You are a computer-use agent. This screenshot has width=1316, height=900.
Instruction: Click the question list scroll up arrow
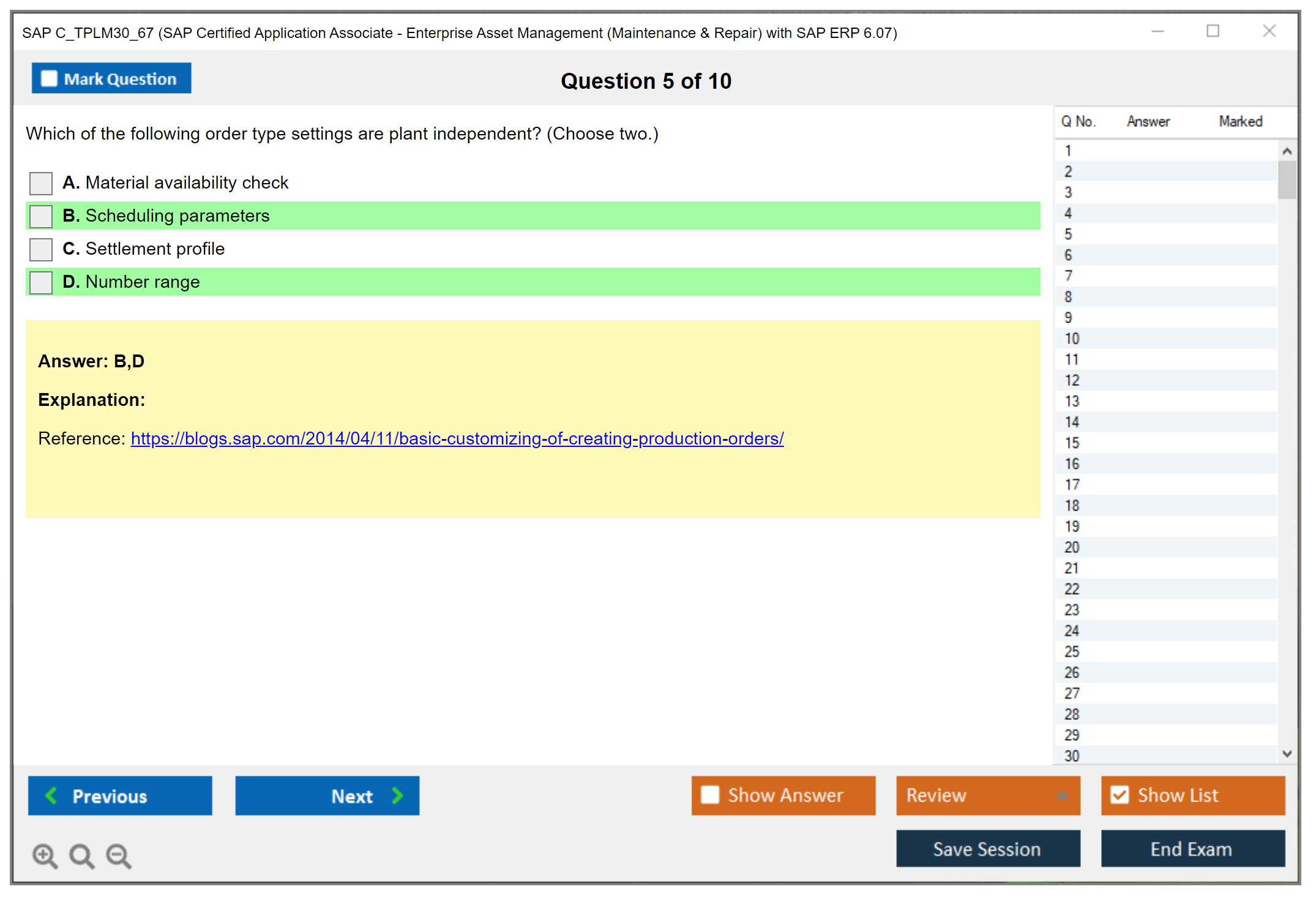(x=1287, y=151)
